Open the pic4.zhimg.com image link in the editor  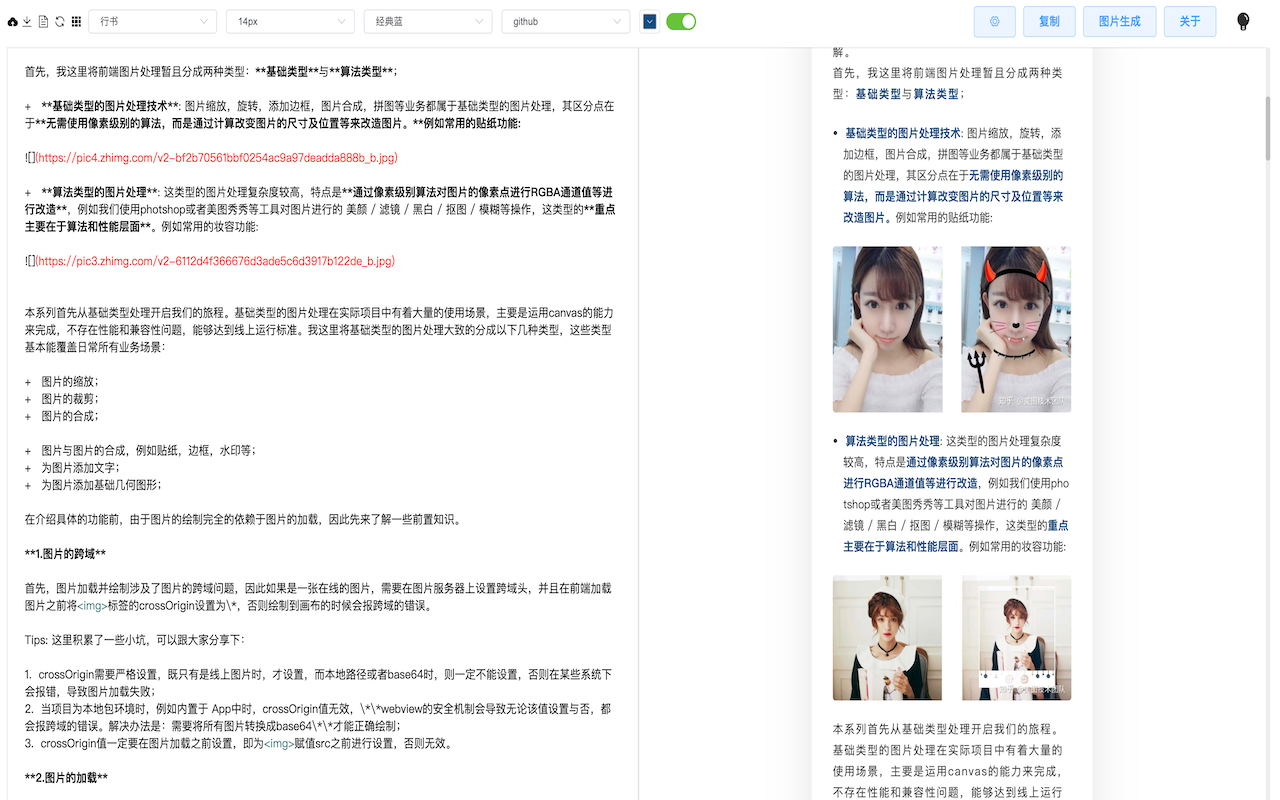[x=215, y=157]
